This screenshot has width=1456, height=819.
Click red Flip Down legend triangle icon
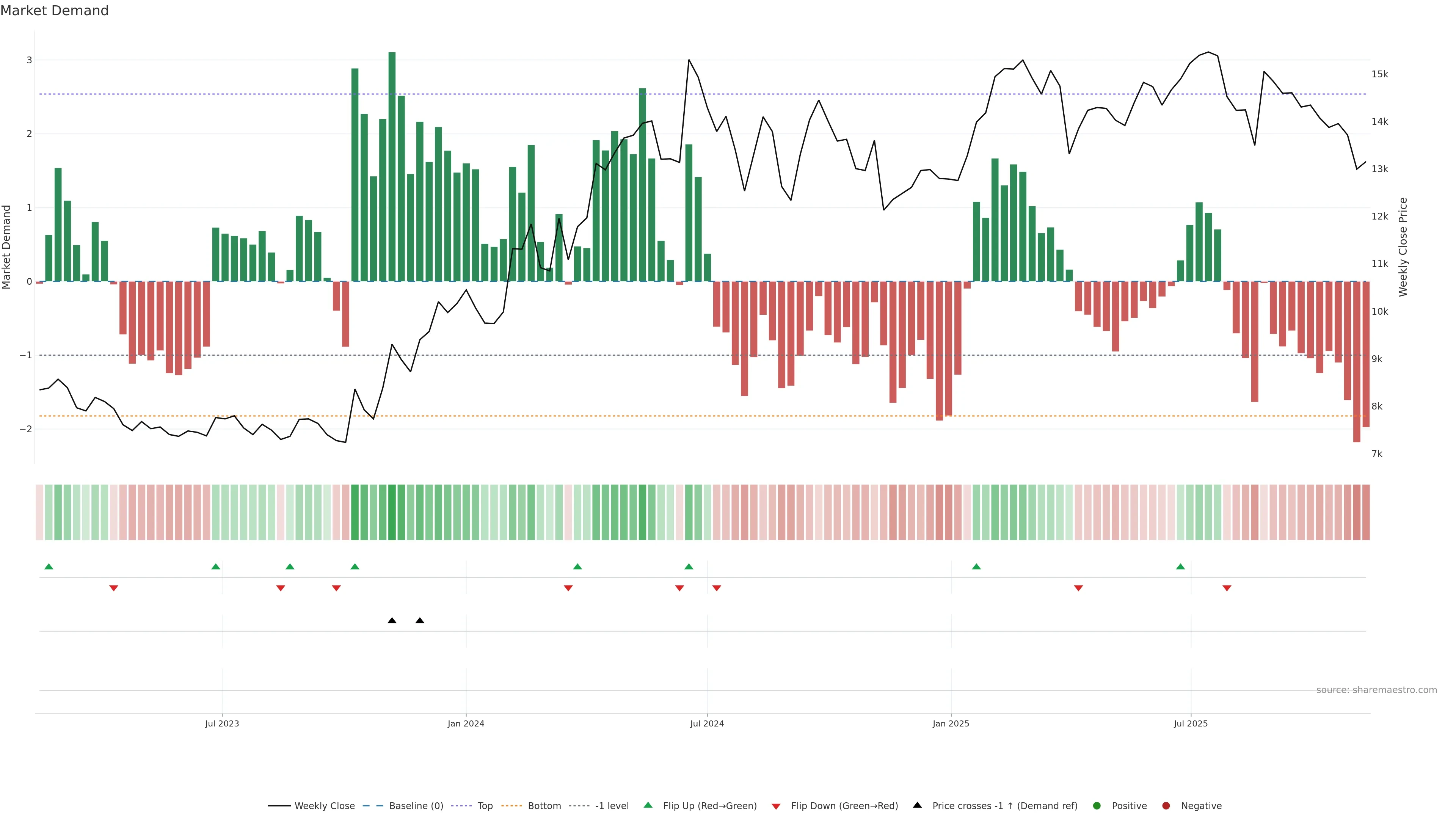point(776,806)
